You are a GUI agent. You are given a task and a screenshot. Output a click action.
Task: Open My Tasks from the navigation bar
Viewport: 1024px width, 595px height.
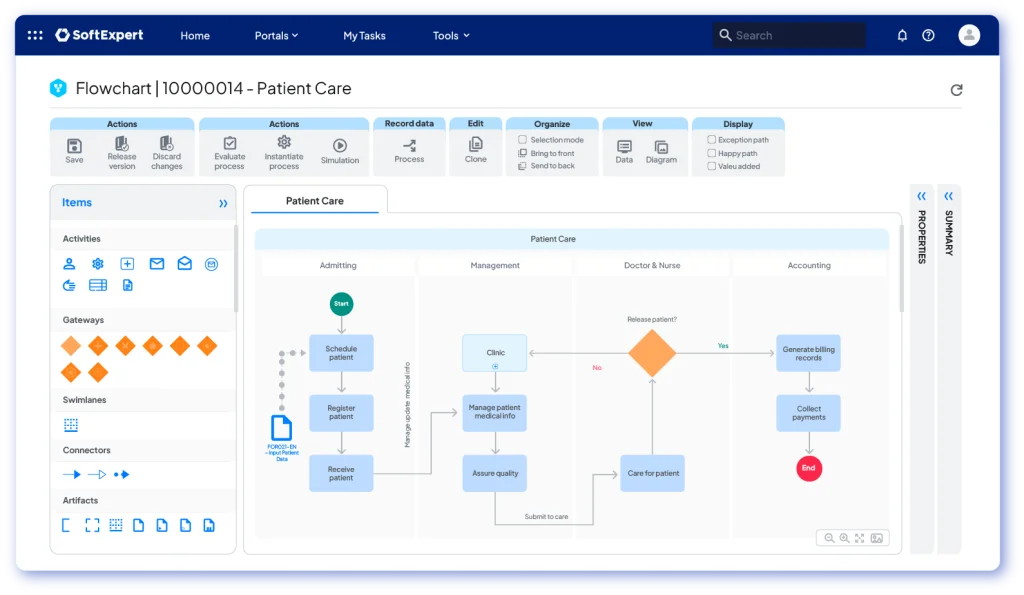click(364, 35)
